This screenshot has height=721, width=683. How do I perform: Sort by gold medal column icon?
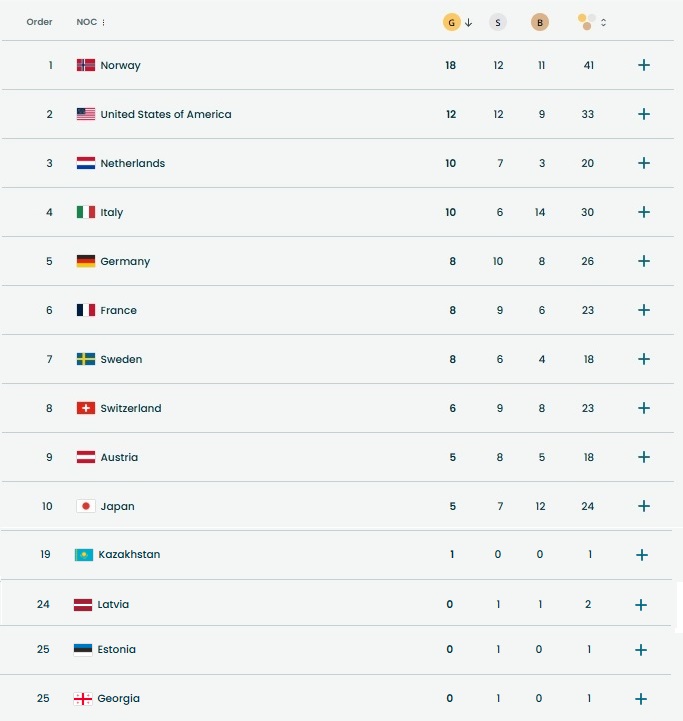point(451,22)
